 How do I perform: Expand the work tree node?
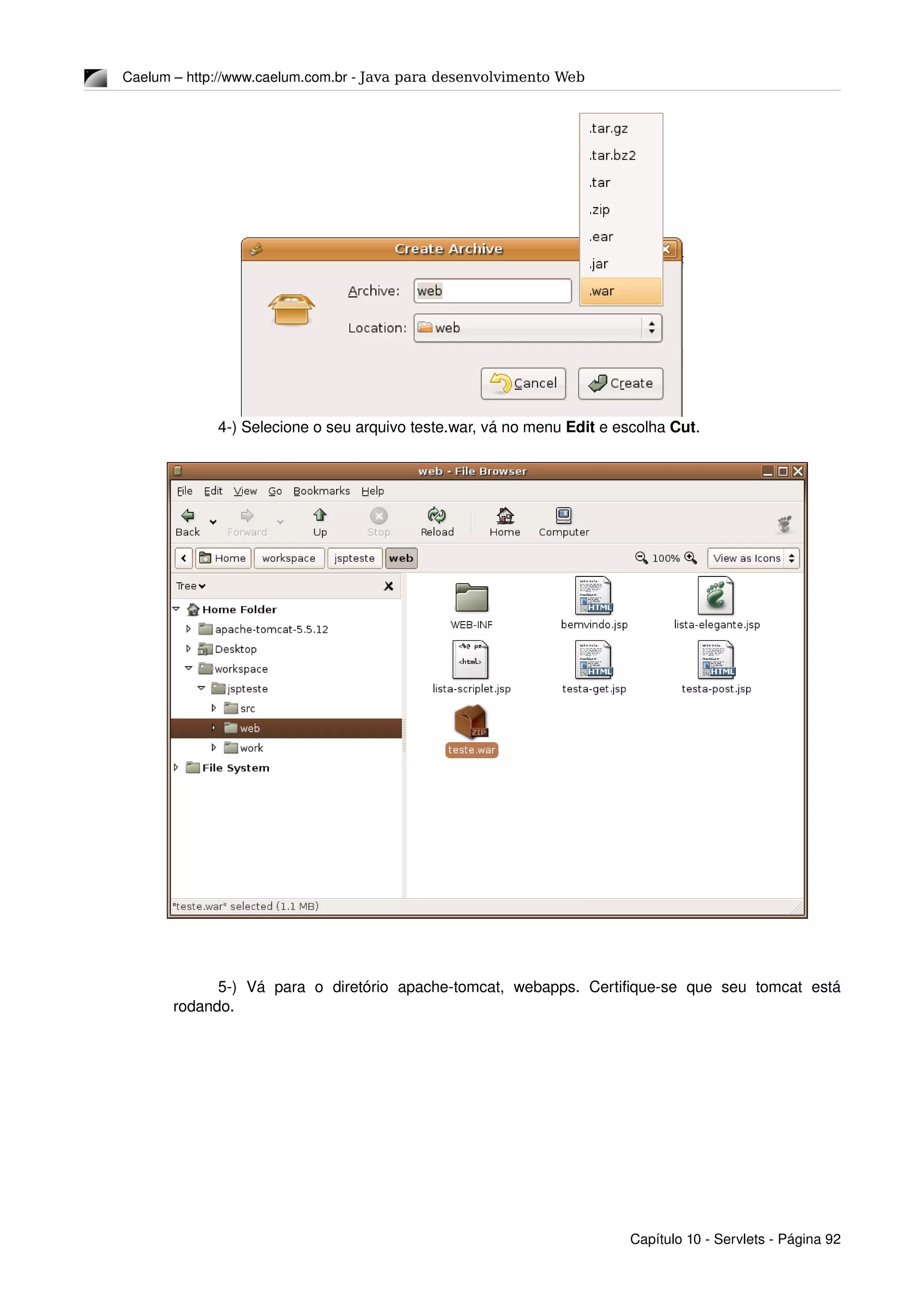click(x=213, y=747)
